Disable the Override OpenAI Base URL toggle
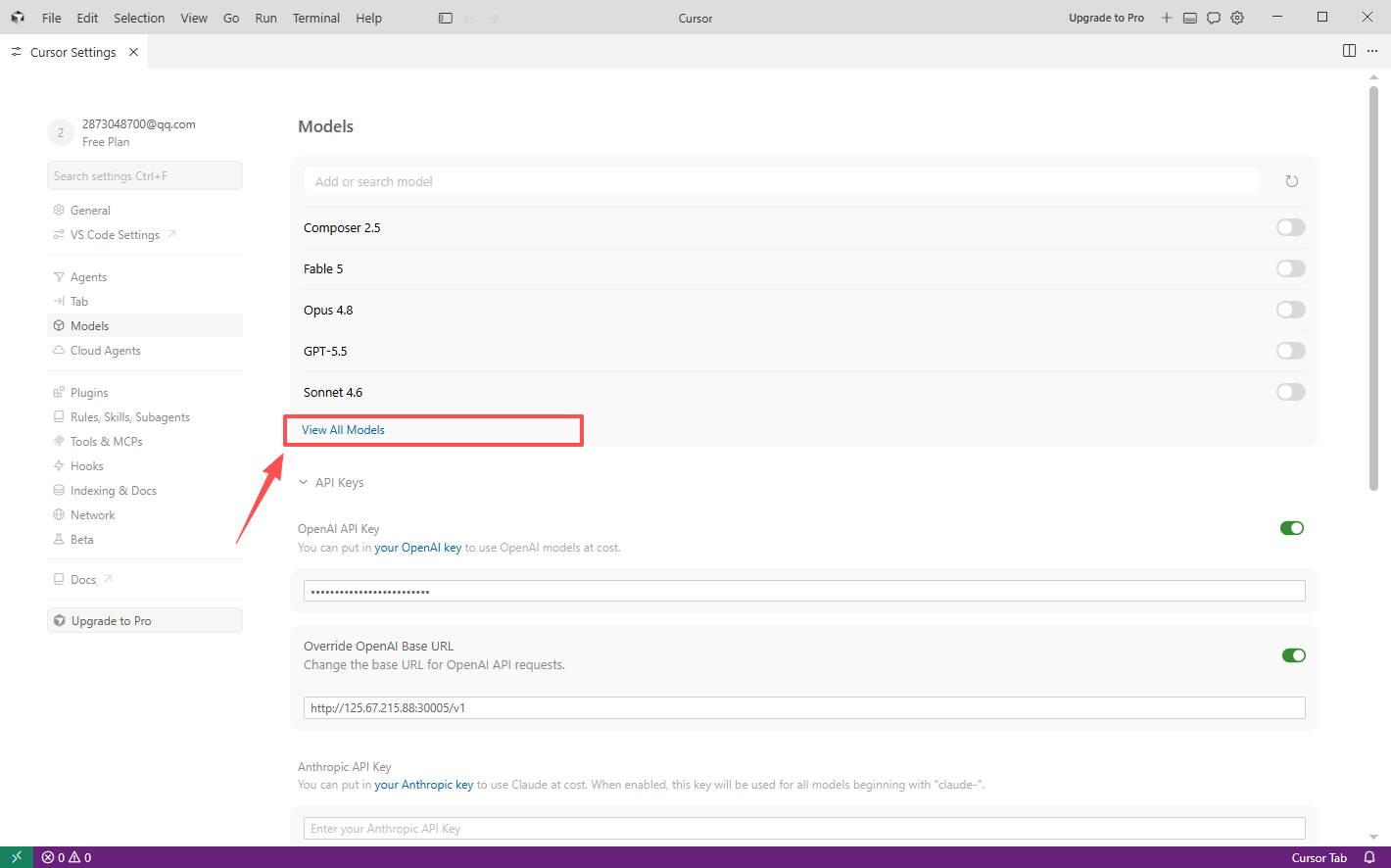 point(1294,655)
